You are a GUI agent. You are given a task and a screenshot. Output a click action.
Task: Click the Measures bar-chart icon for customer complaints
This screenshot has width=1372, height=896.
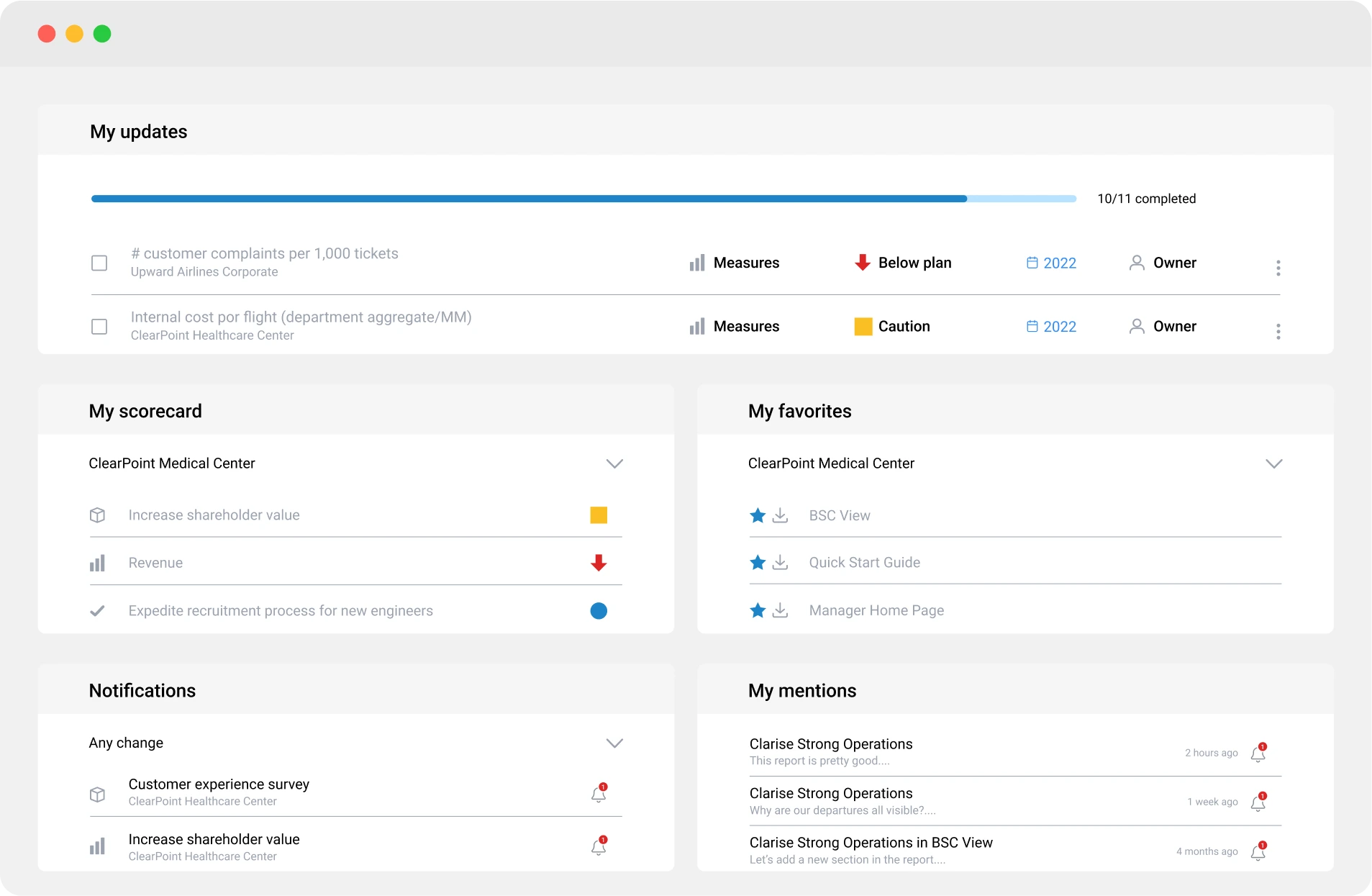[696, 263]
